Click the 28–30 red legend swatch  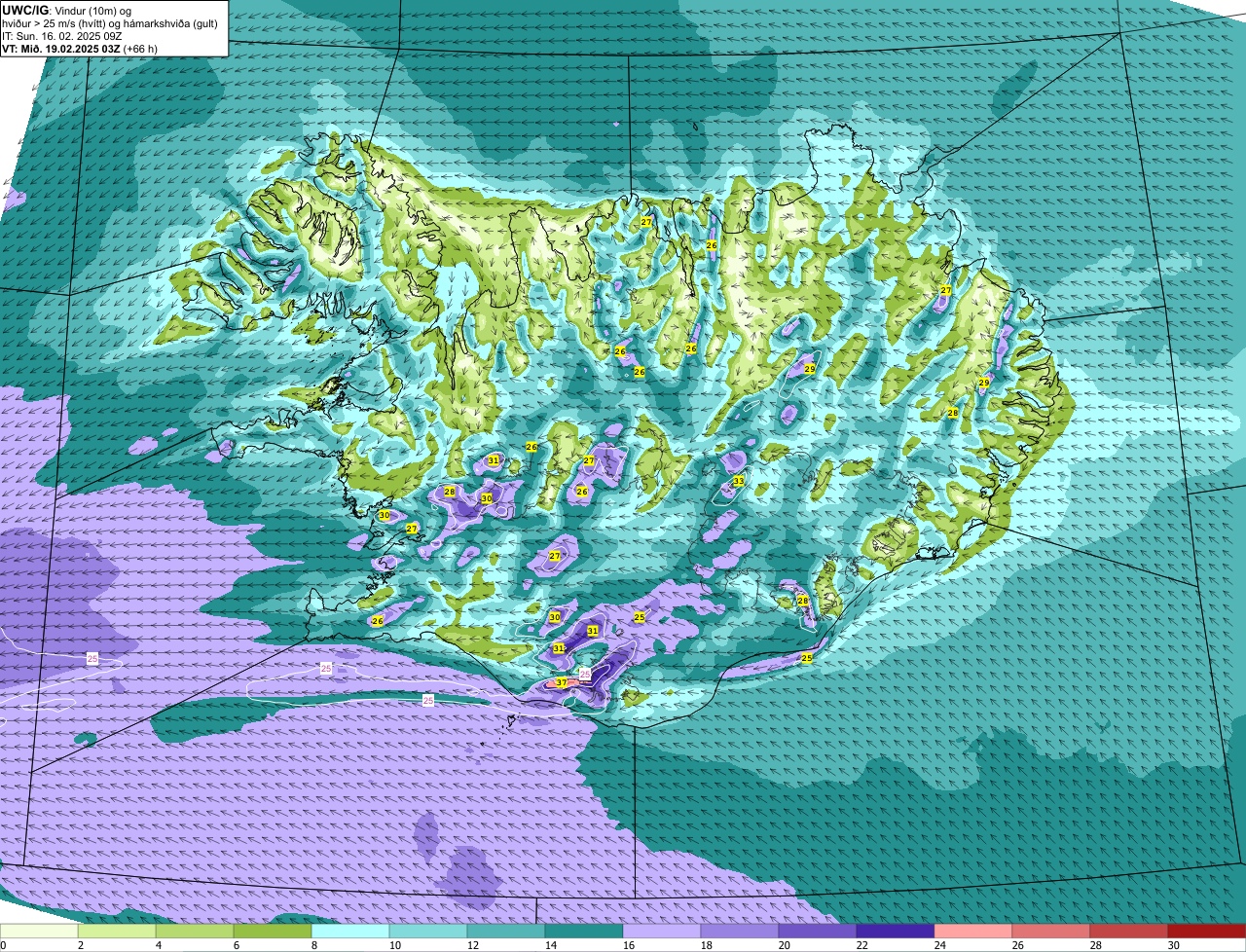pyautogui.click(x=1129, y=932)
